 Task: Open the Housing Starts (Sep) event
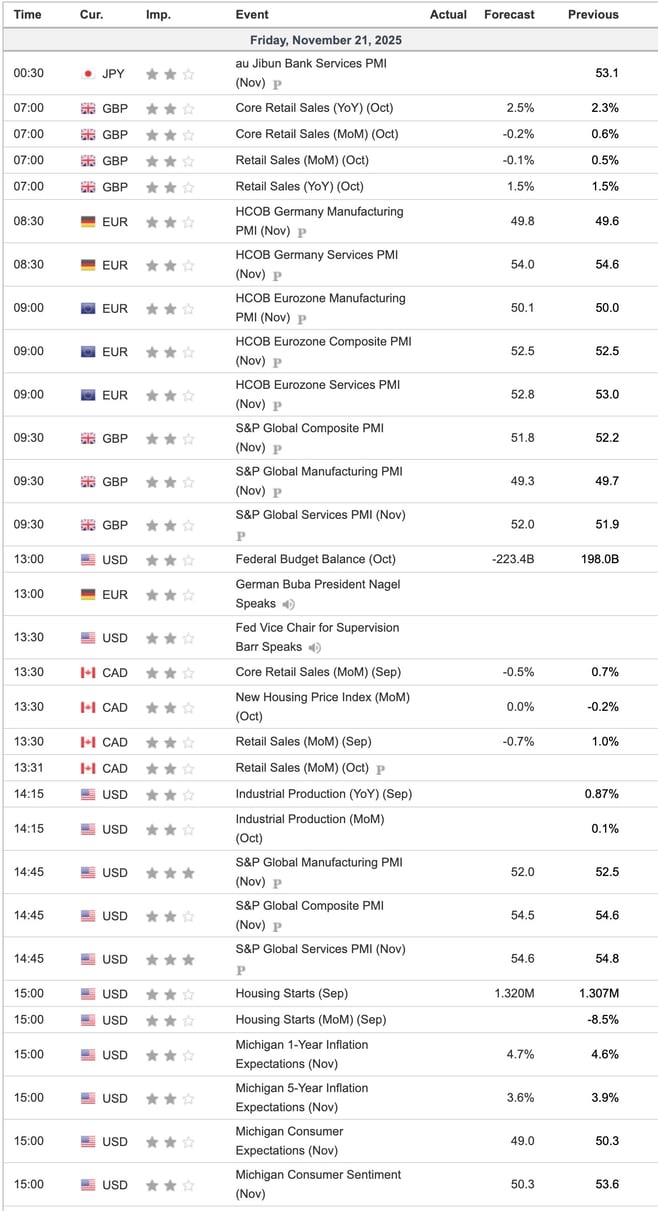[x=290, y=993]
